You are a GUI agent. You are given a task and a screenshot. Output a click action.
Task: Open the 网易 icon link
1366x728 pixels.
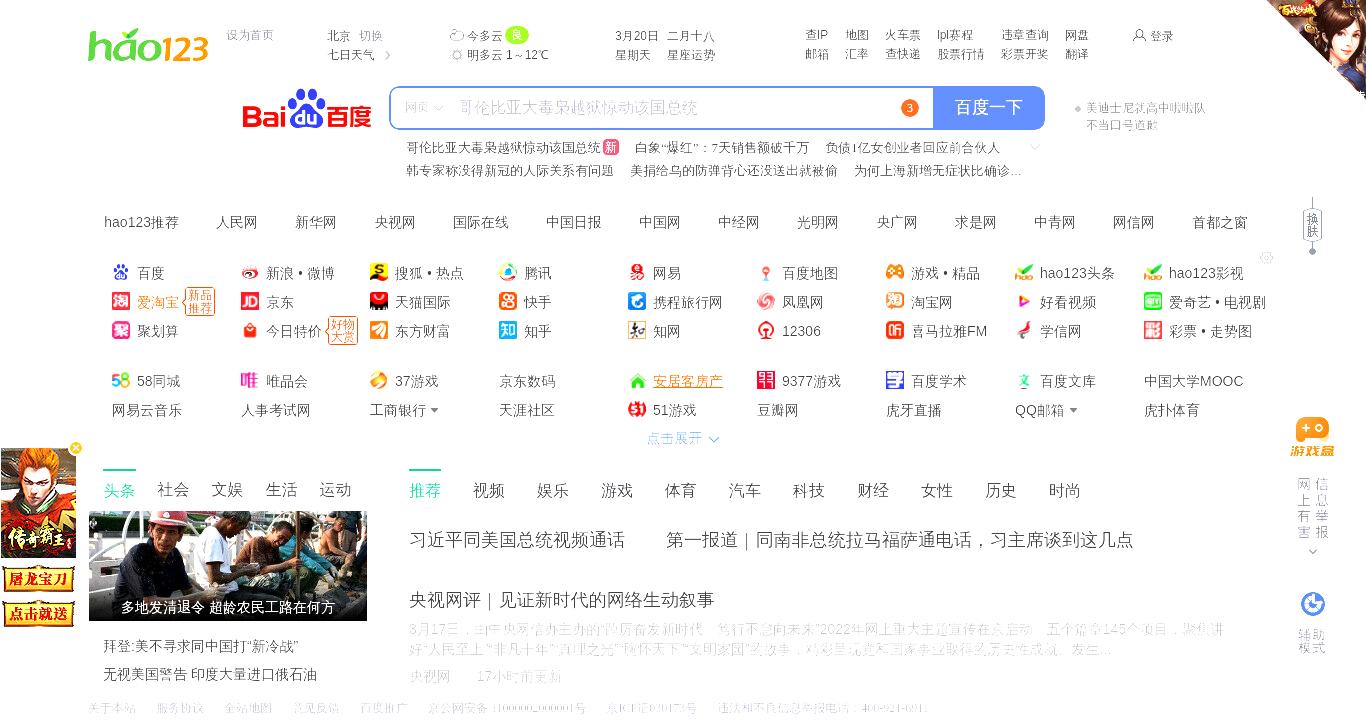point(637,273)
